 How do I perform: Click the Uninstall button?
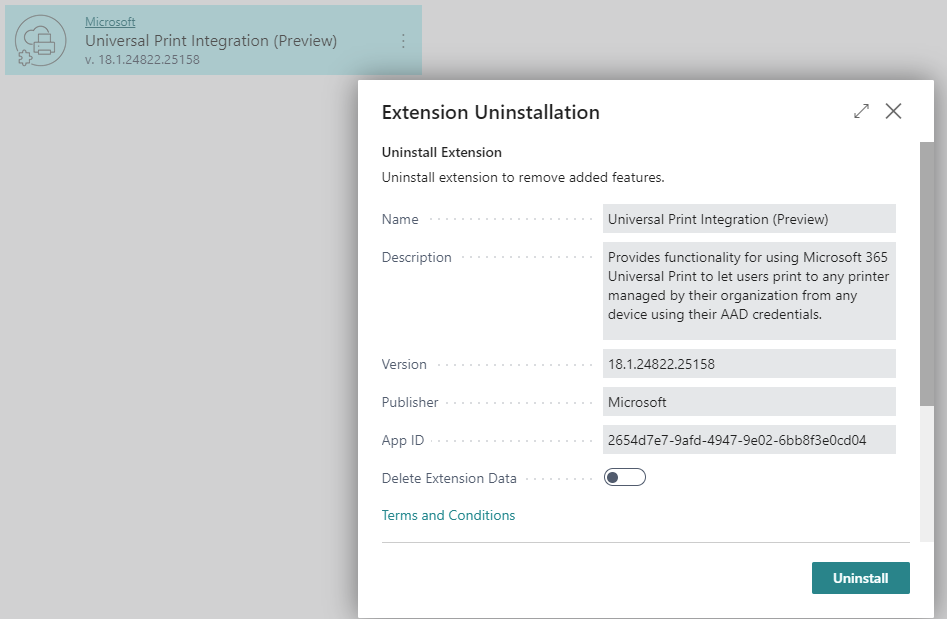[x=861, y=578]
